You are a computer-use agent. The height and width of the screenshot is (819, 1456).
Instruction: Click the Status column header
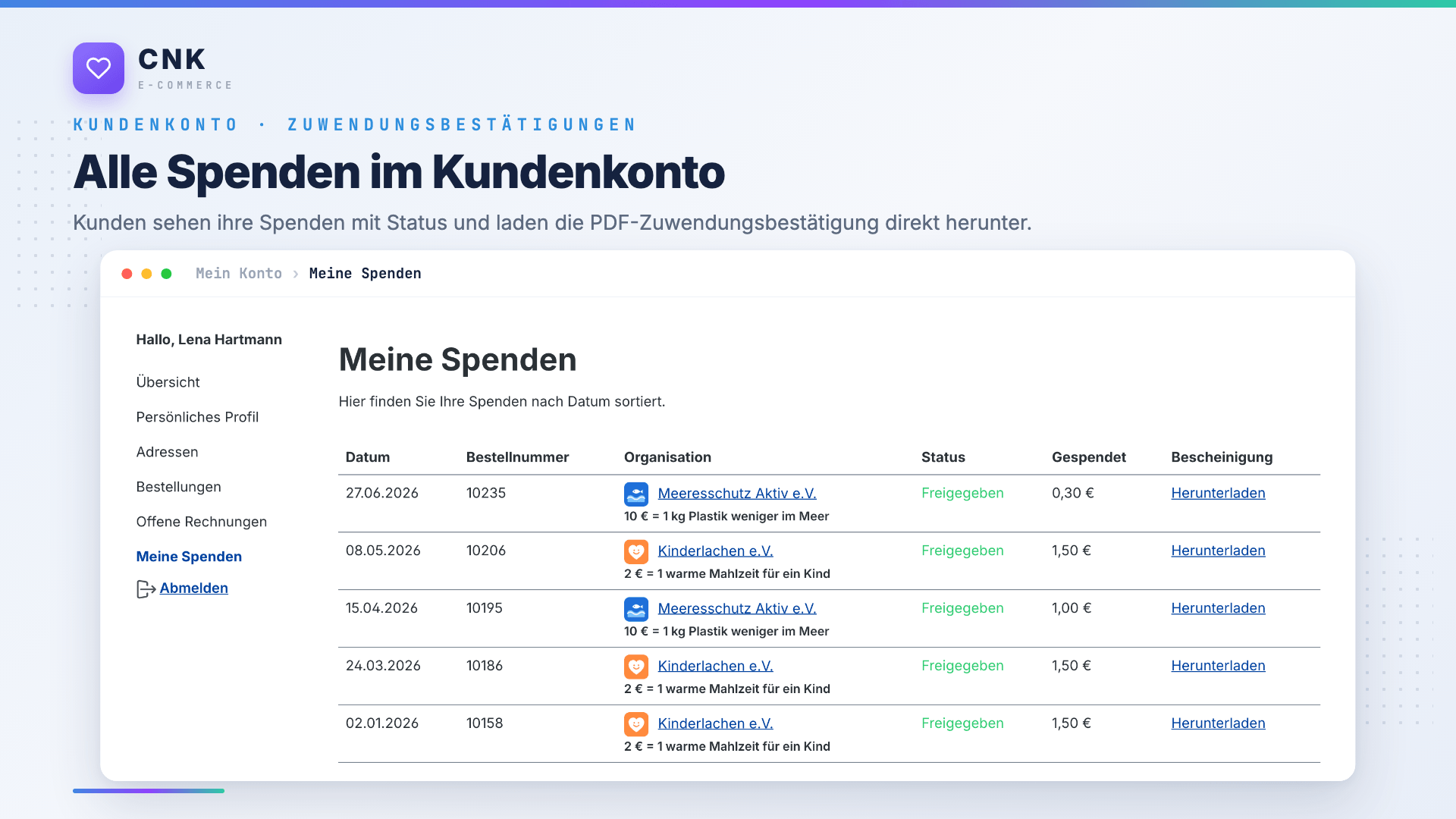click(x=943, y=457)
